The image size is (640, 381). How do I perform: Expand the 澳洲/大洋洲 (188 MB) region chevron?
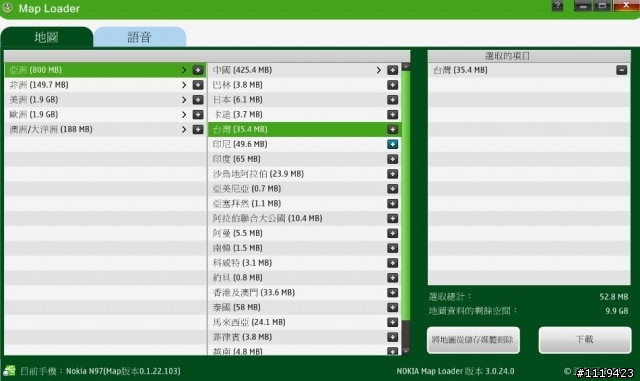point(184,129)
